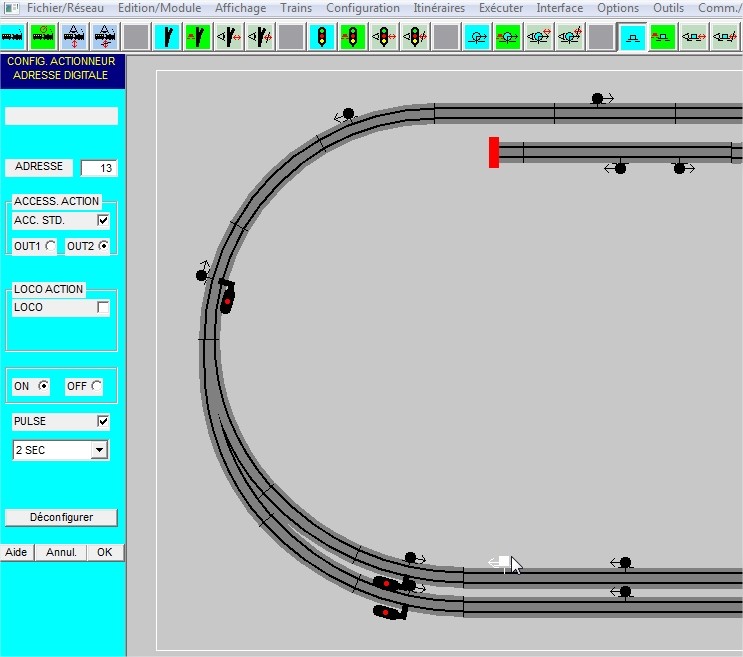Click the detector icon with slashed red arrow
743x657 pixels.
pyautogui.click(x=570, y=36)
